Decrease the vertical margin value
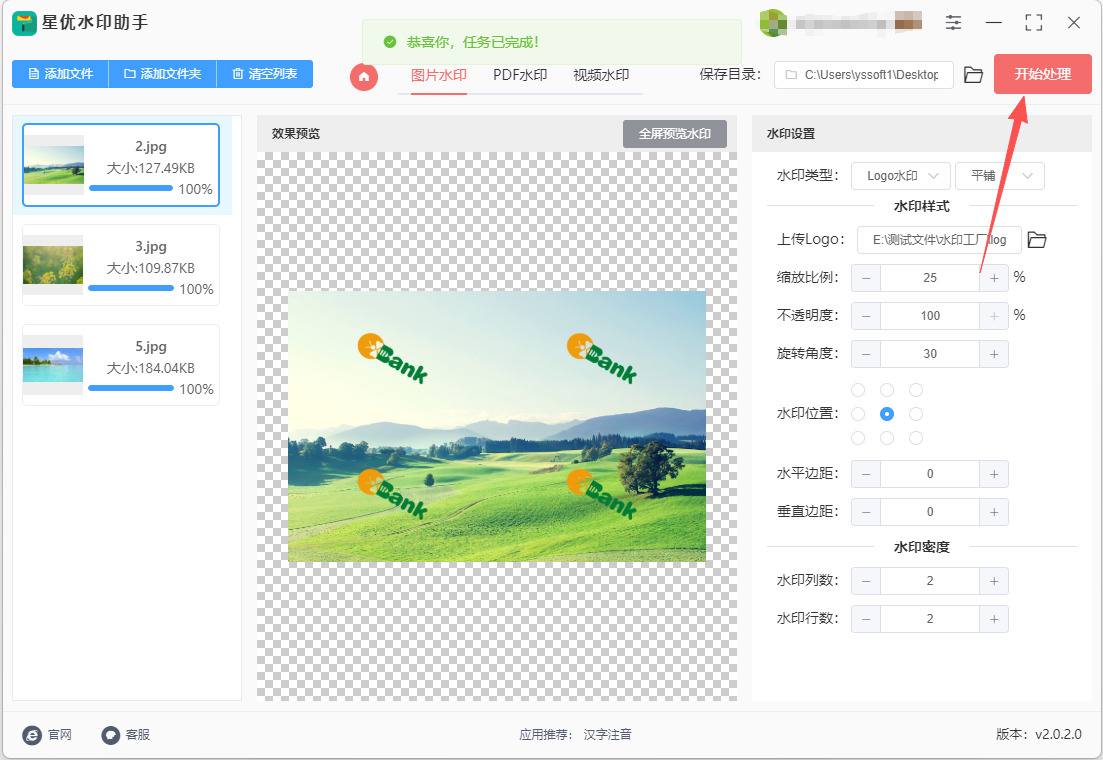The image size is (1103, 760). tap(866, 512)
